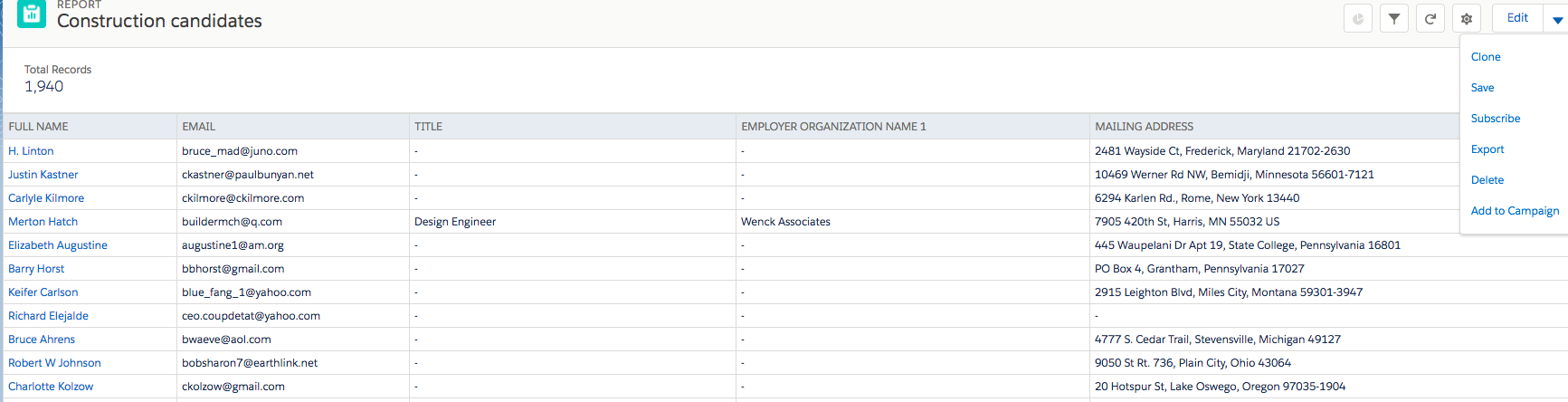The image size is (1568, 402).
Task: Sort by the FULL NAME column header
Action: point(39,127)
